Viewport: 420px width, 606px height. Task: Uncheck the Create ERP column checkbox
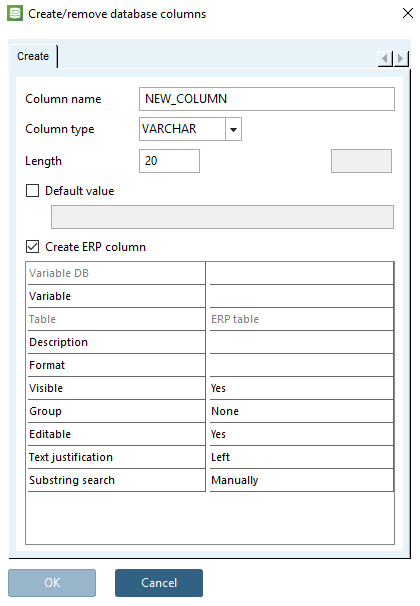coord(32,247)
